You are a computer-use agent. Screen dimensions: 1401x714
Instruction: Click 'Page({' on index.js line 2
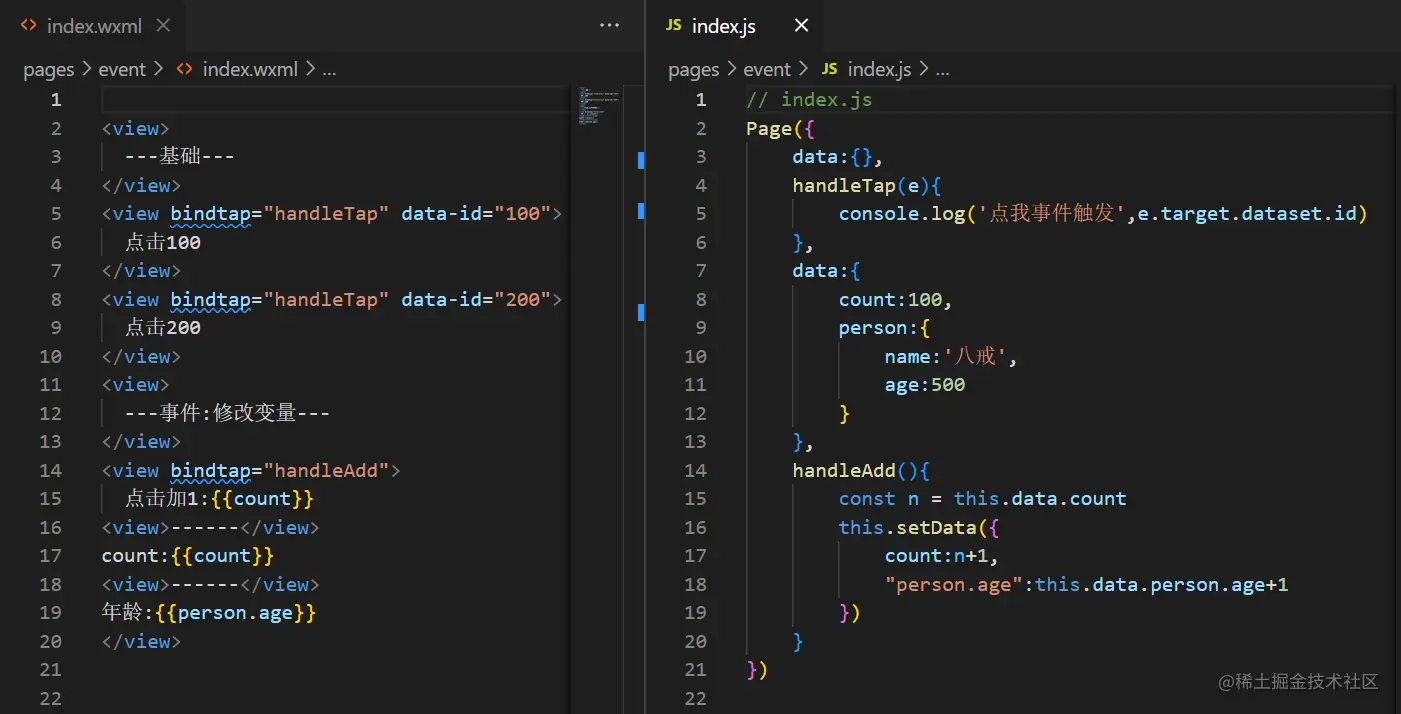click(781, 128)
